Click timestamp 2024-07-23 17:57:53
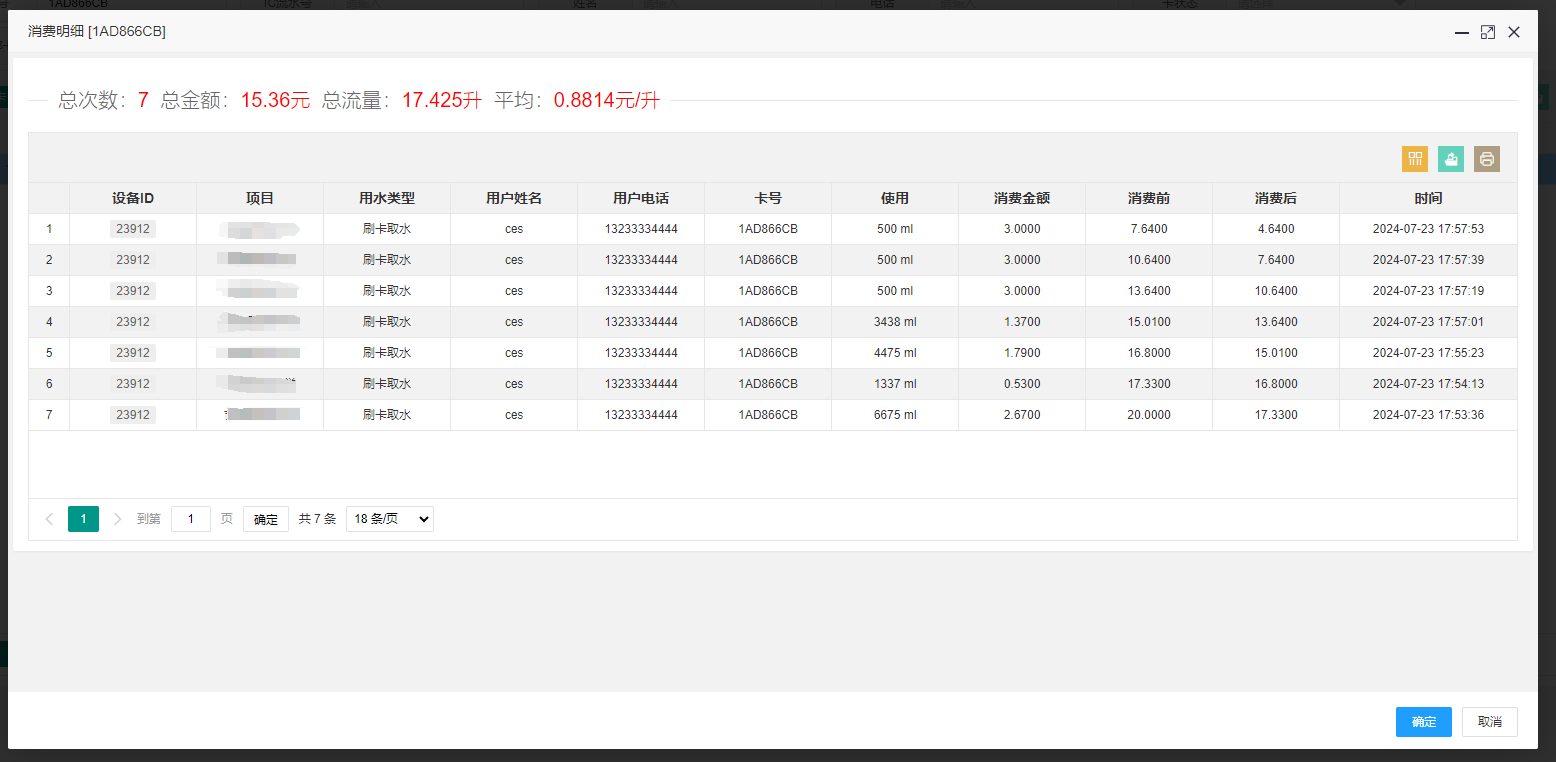This screenshot has width=1556, height=762. pos(1428,229)
